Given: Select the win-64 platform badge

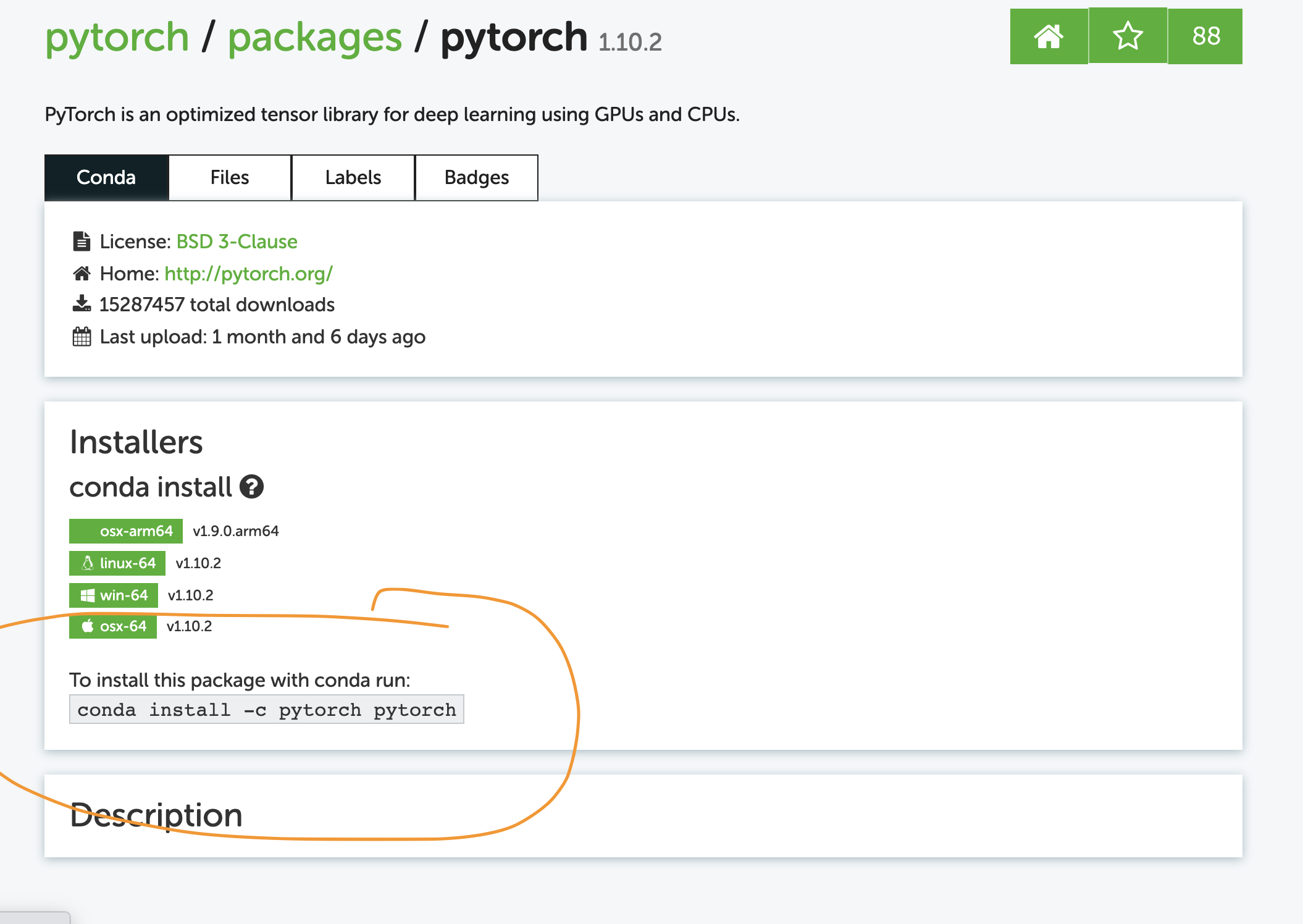Looking at the screenshot, I should 115,595.
